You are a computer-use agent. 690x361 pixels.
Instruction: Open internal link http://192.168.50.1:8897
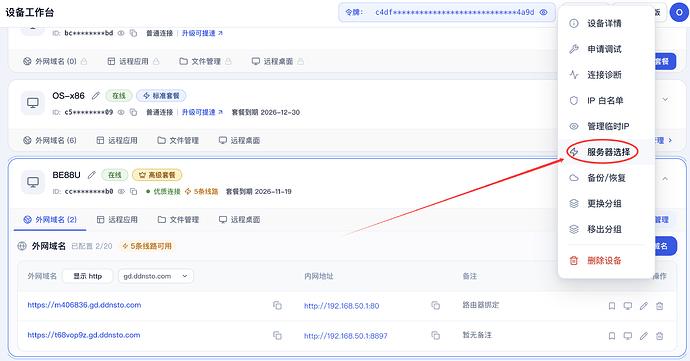345,336
